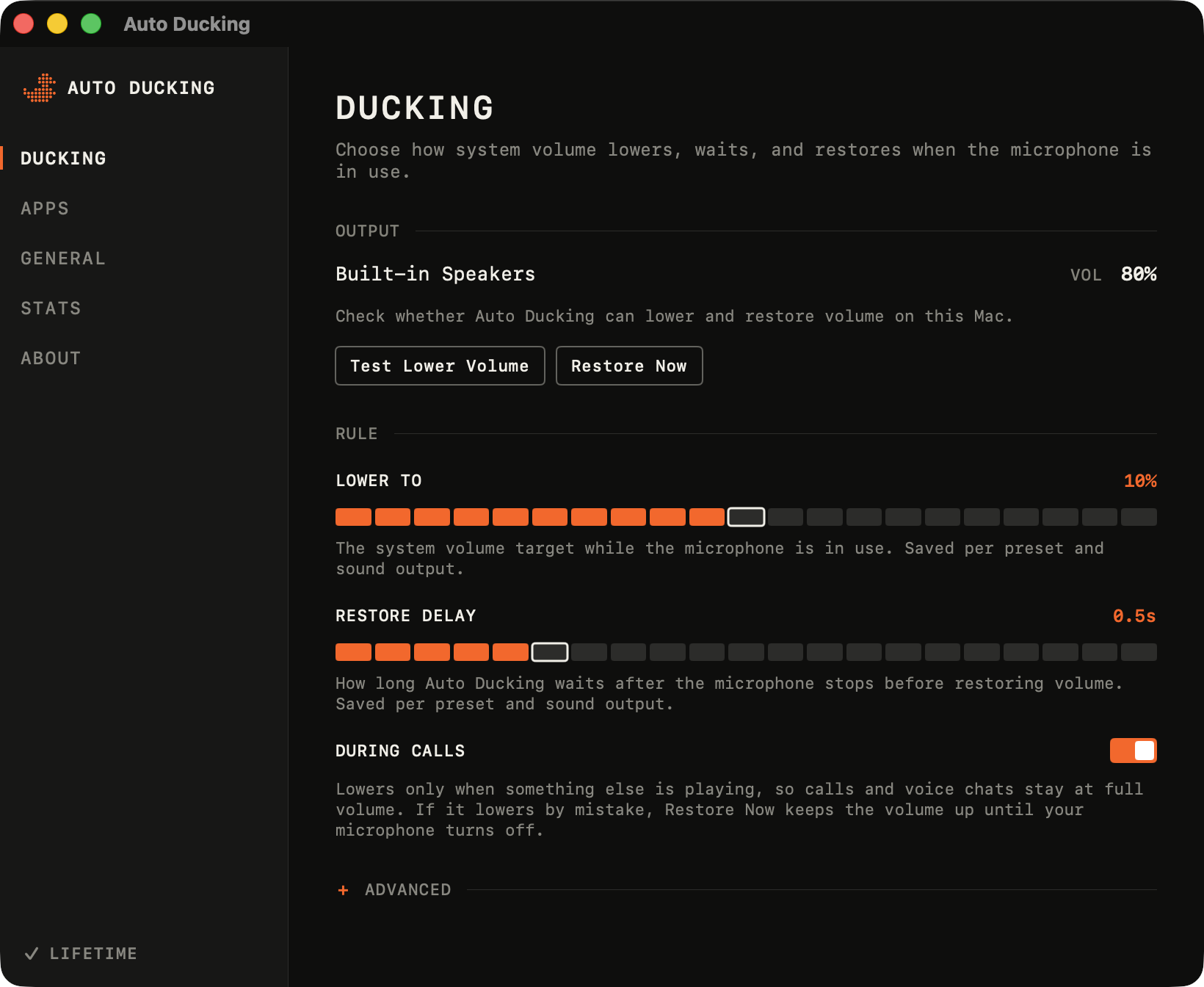1204x987 pixels.
Task: Toggle the During Calls switch off
Action: click(x=1133, y=751)
